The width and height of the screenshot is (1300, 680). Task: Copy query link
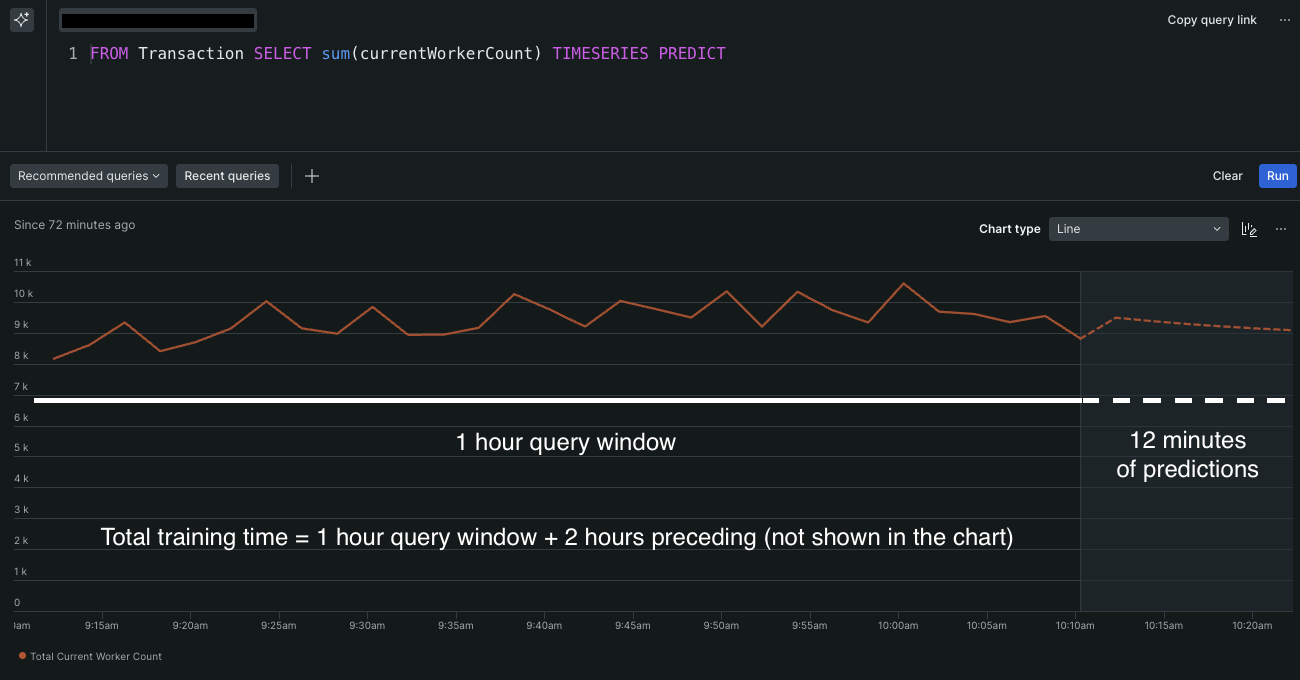click(1211, 20)
